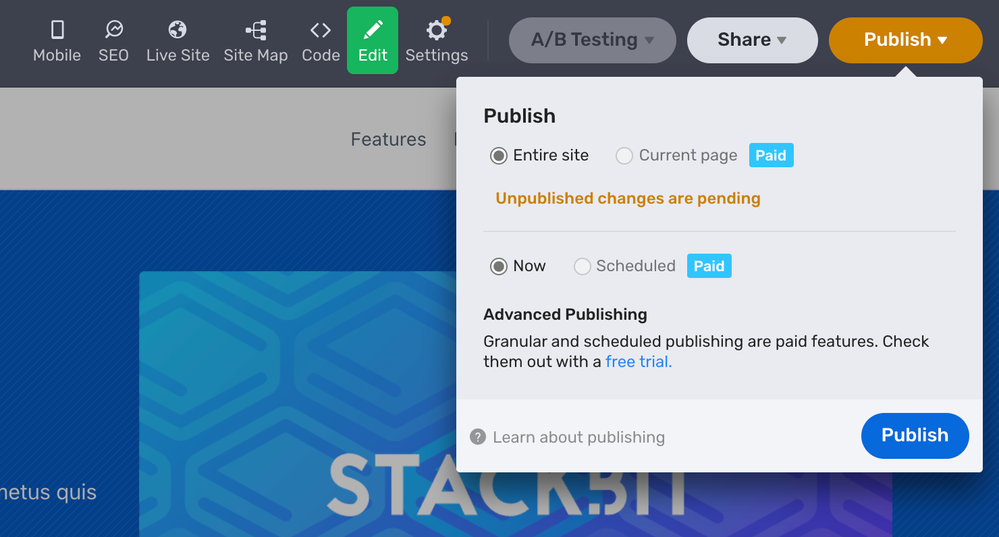
Task: Switch to Mobile preview
Action: click(x=57, y=41)
